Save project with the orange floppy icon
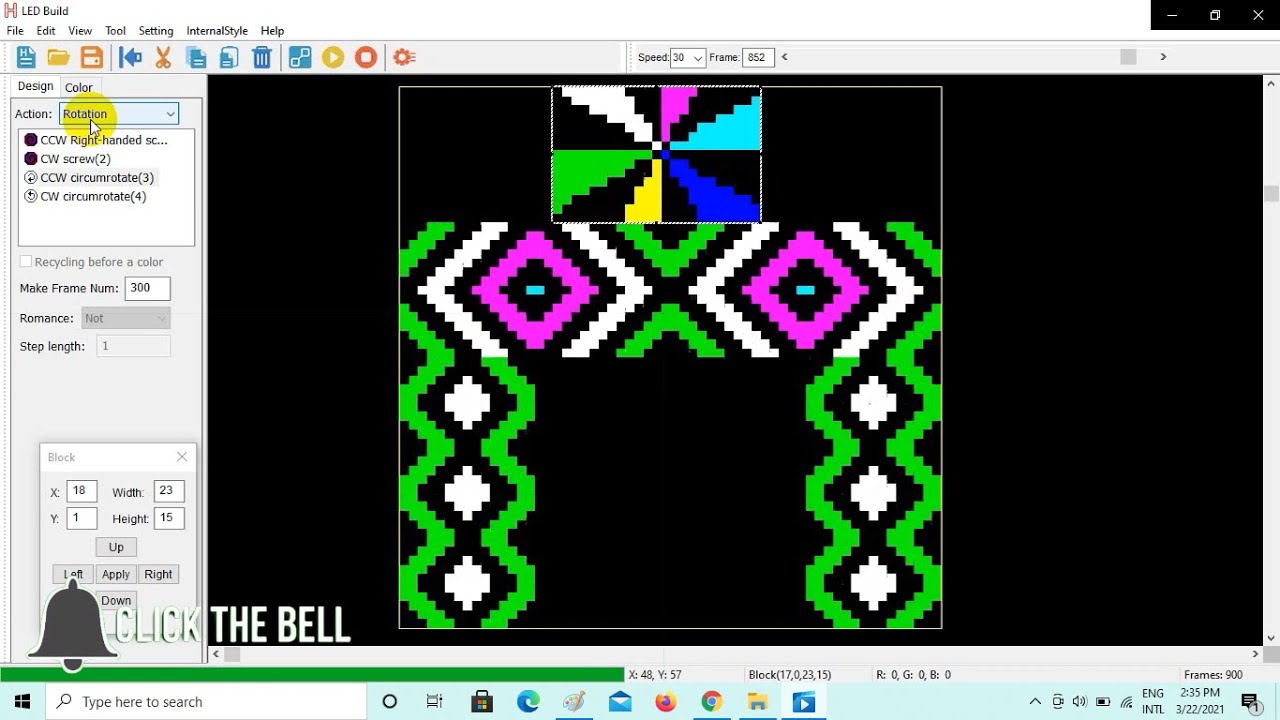Viewport: 1280px width, 720px height. [91, 57]
